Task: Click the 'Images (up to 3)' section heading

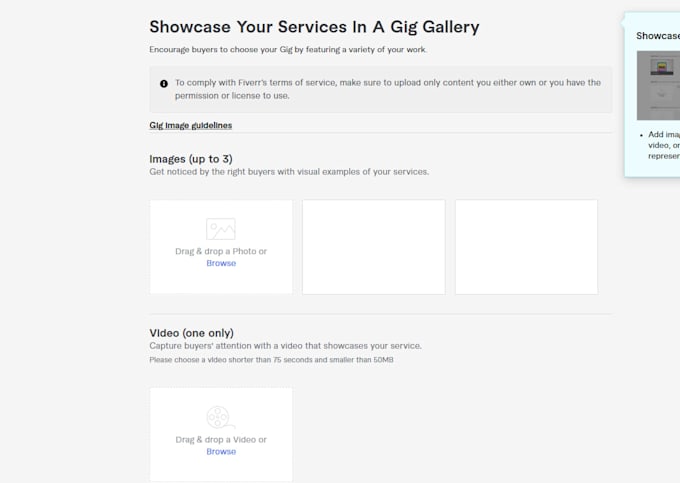Action: [x=191, y=159]
